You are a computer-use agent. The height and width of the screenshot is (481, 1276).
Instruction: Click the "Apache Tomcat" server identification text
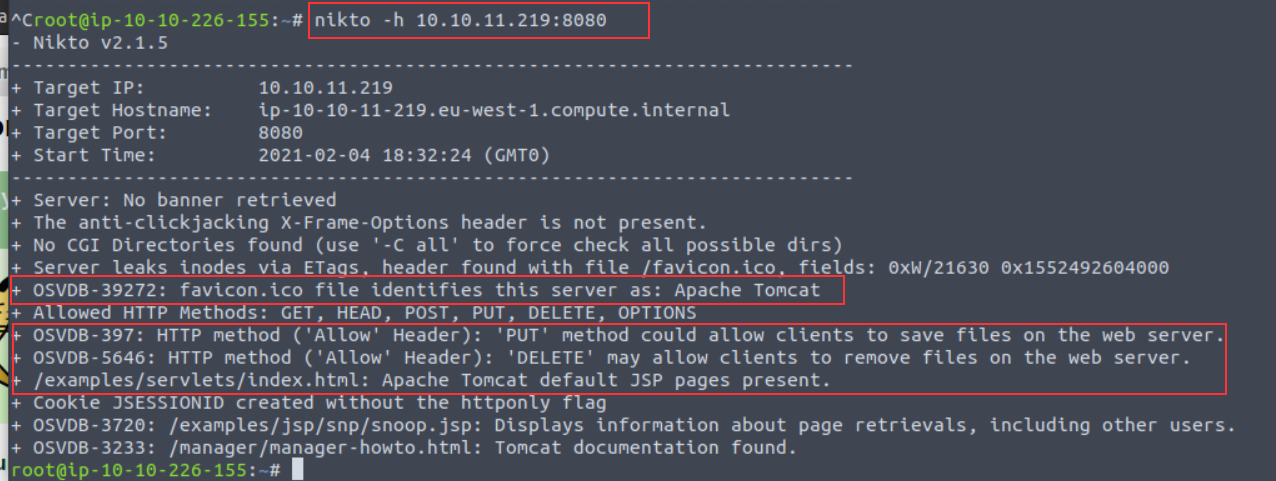pos(761,290)
